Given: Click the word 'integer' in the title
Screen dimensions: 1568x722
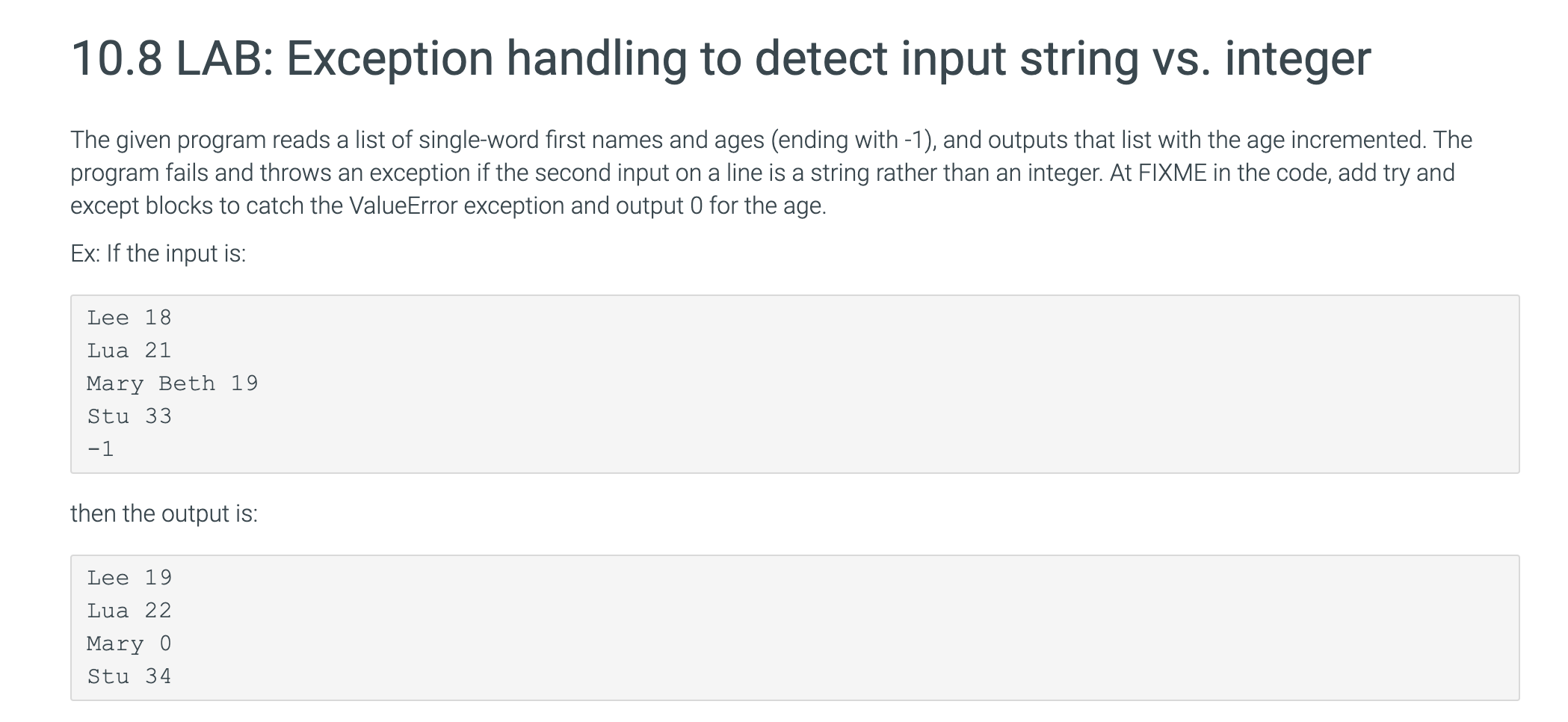Looking at the screenshot, I should [1297, 58].
